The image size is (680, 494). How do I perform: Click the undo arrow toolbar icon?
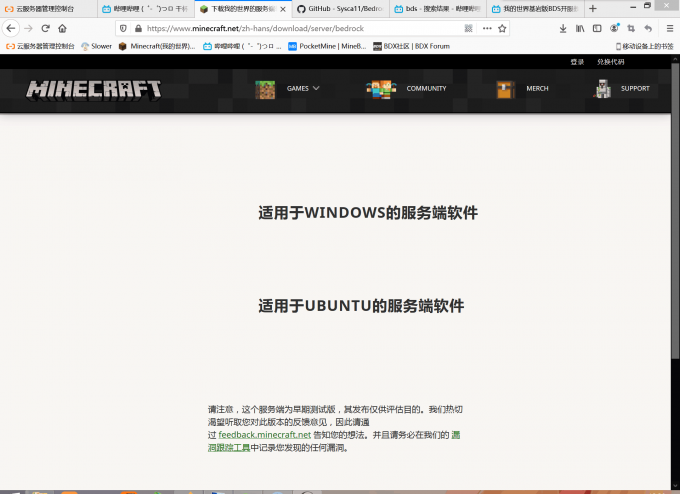pyautogui.click(x=648, y=29)
